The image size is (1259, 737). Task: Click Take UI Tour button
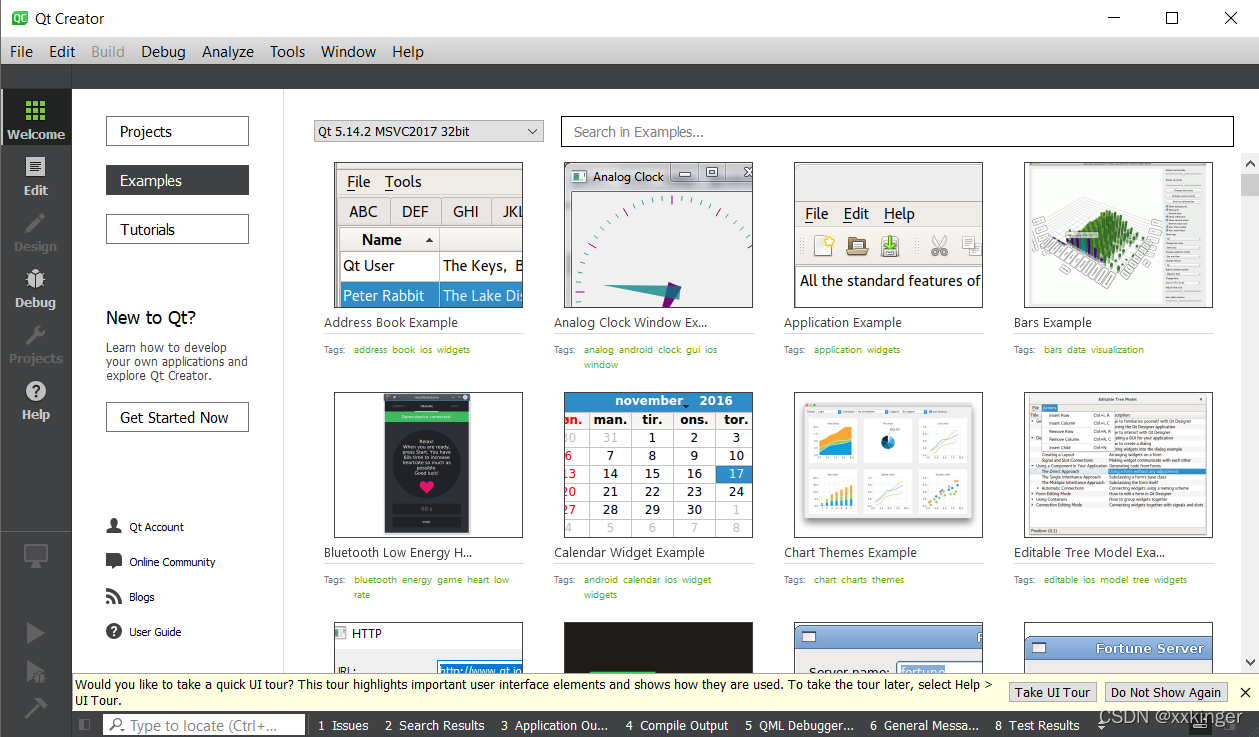point(1052,692)
